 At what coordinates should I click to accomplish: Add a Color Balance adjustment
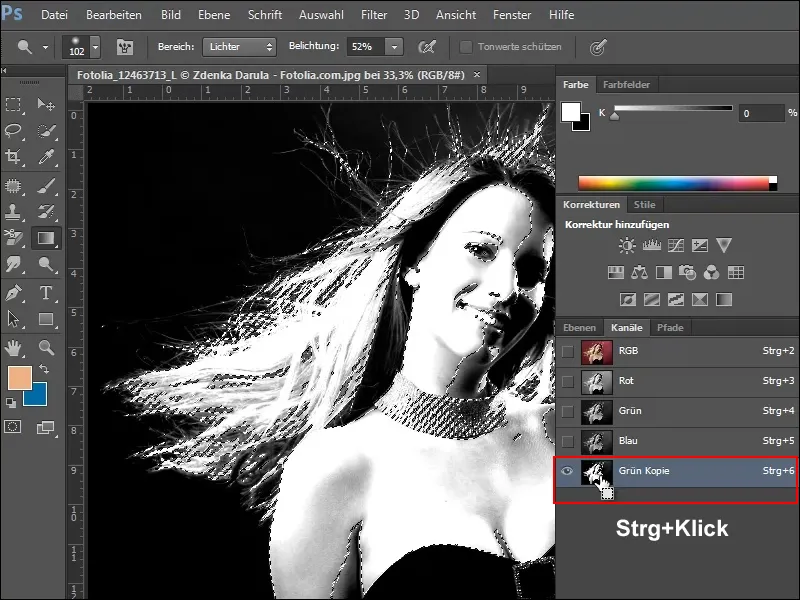[x=639, y=273]
